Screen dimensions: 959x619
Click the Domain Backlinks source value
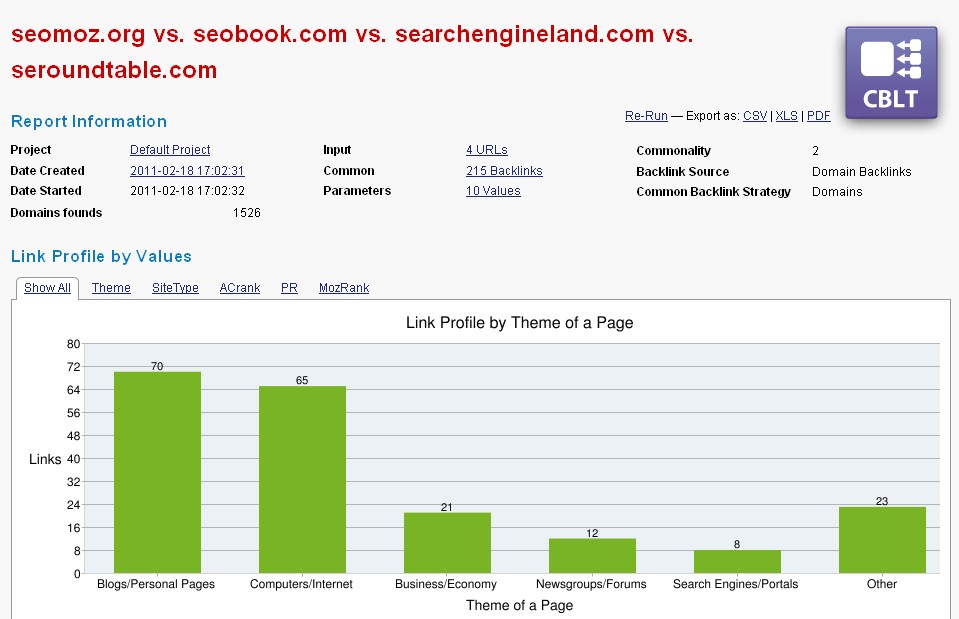(861, 172)
